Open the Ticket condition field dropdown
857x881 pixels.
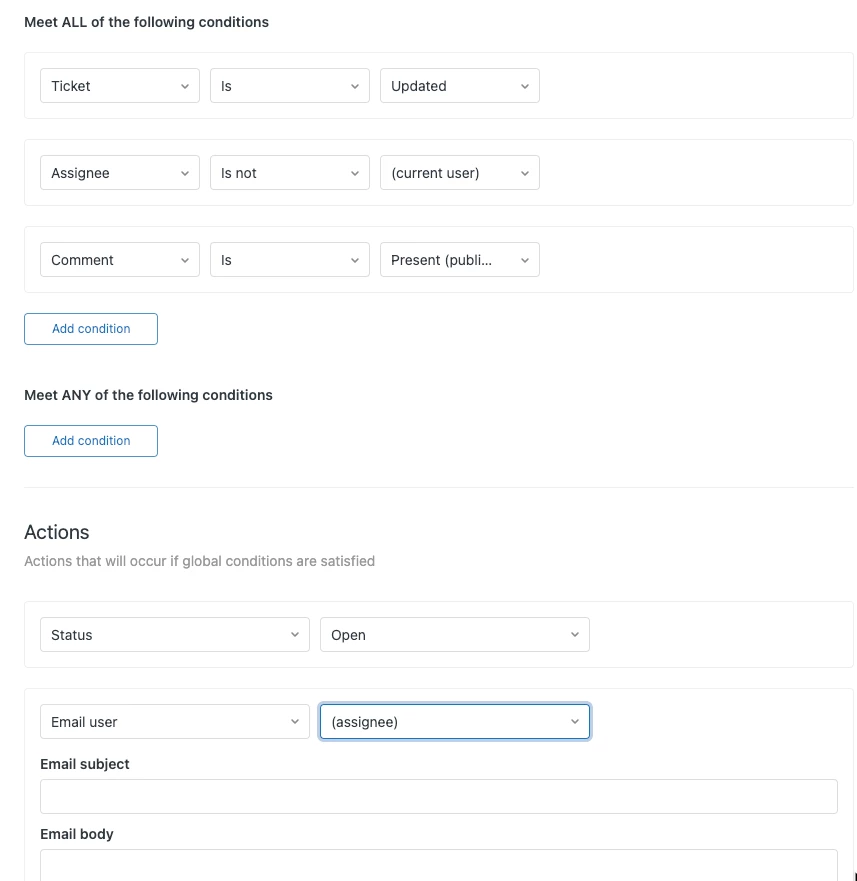[120, 86]
